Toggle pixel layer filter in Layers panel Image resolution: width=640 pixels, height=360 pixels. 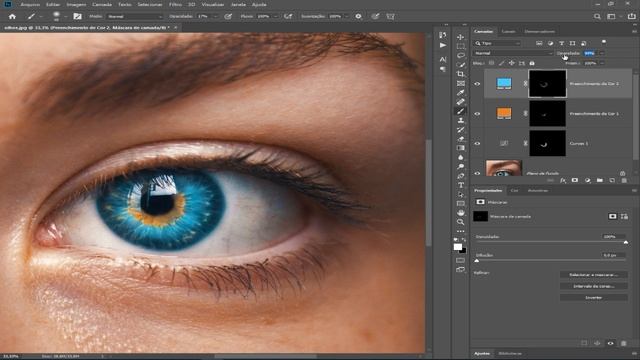click(539, 43)
